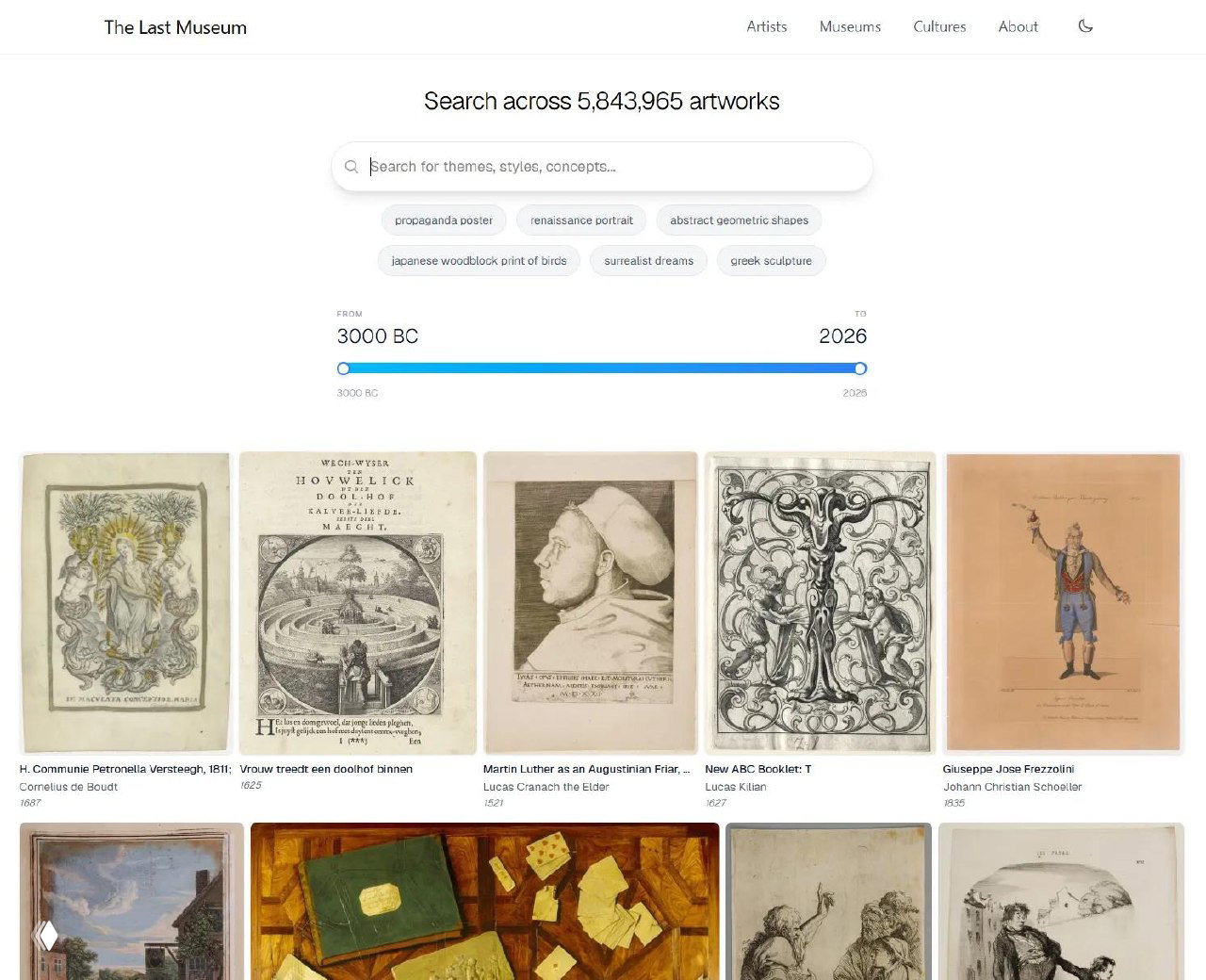Open the New ABC Booklet: T engraving image

pyautogui.click(x=821, y=603)
